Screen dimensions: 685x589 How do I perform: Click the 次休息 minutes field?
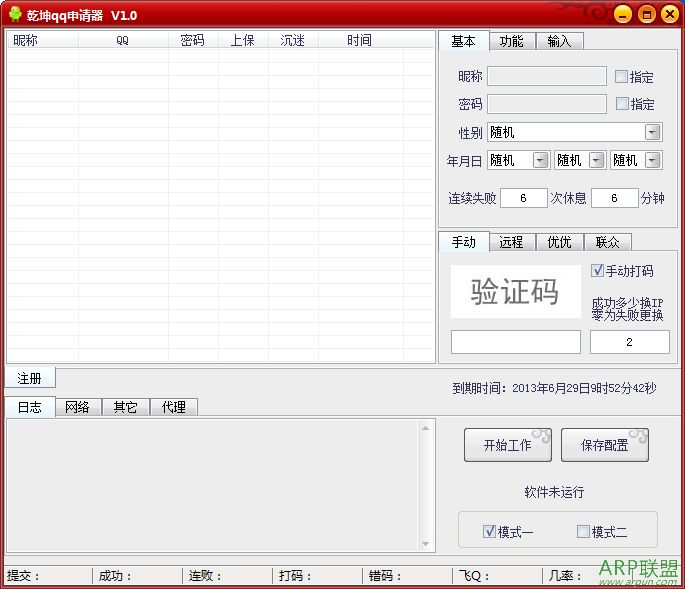pyautogui.click(x=615, y=198)
